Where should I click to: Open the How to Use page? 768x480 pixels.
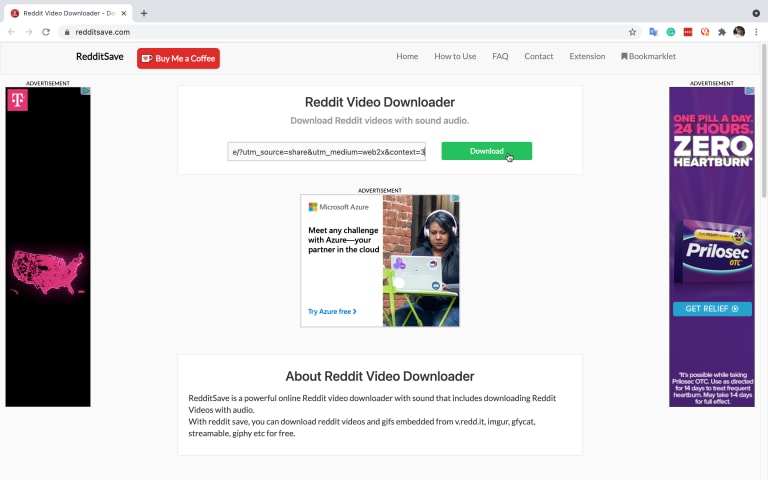click(455, 56)
